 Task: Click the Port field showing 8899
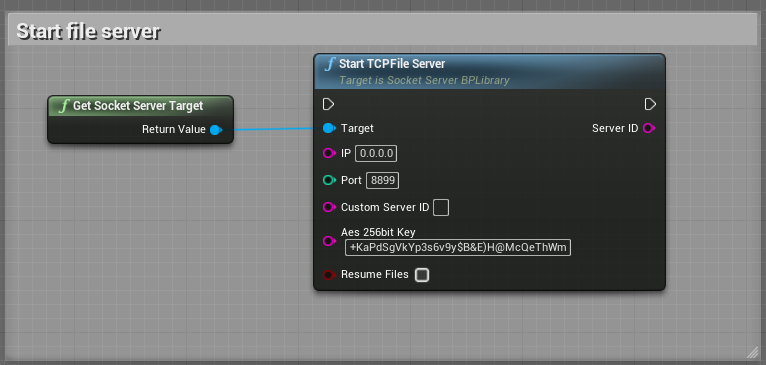coord(383,180)
